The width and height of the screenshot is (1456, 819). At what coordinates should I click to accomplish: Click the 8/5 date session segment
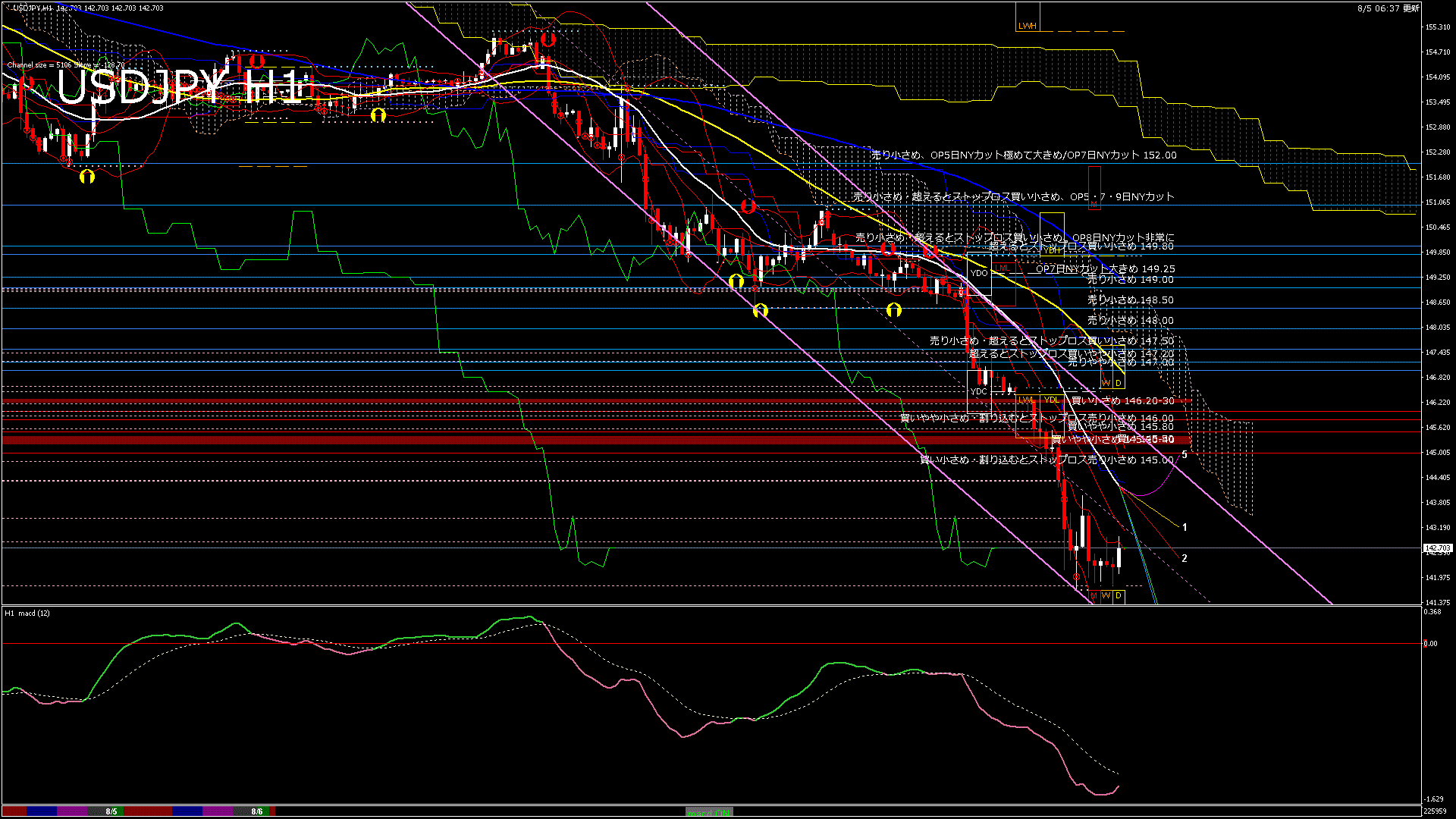point(111,811)
